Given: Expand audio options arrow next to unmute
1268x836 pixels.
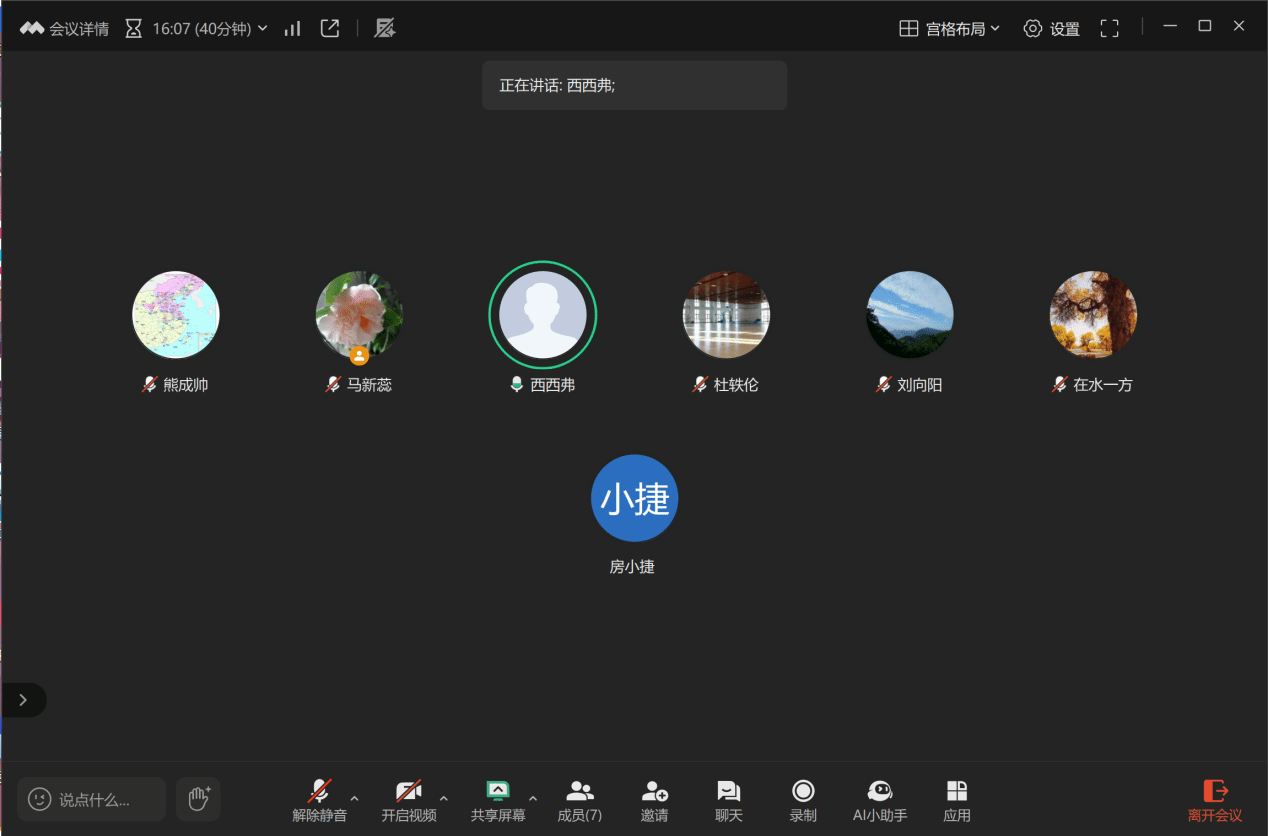Looking at the screenshot, I should pos(354,798).
